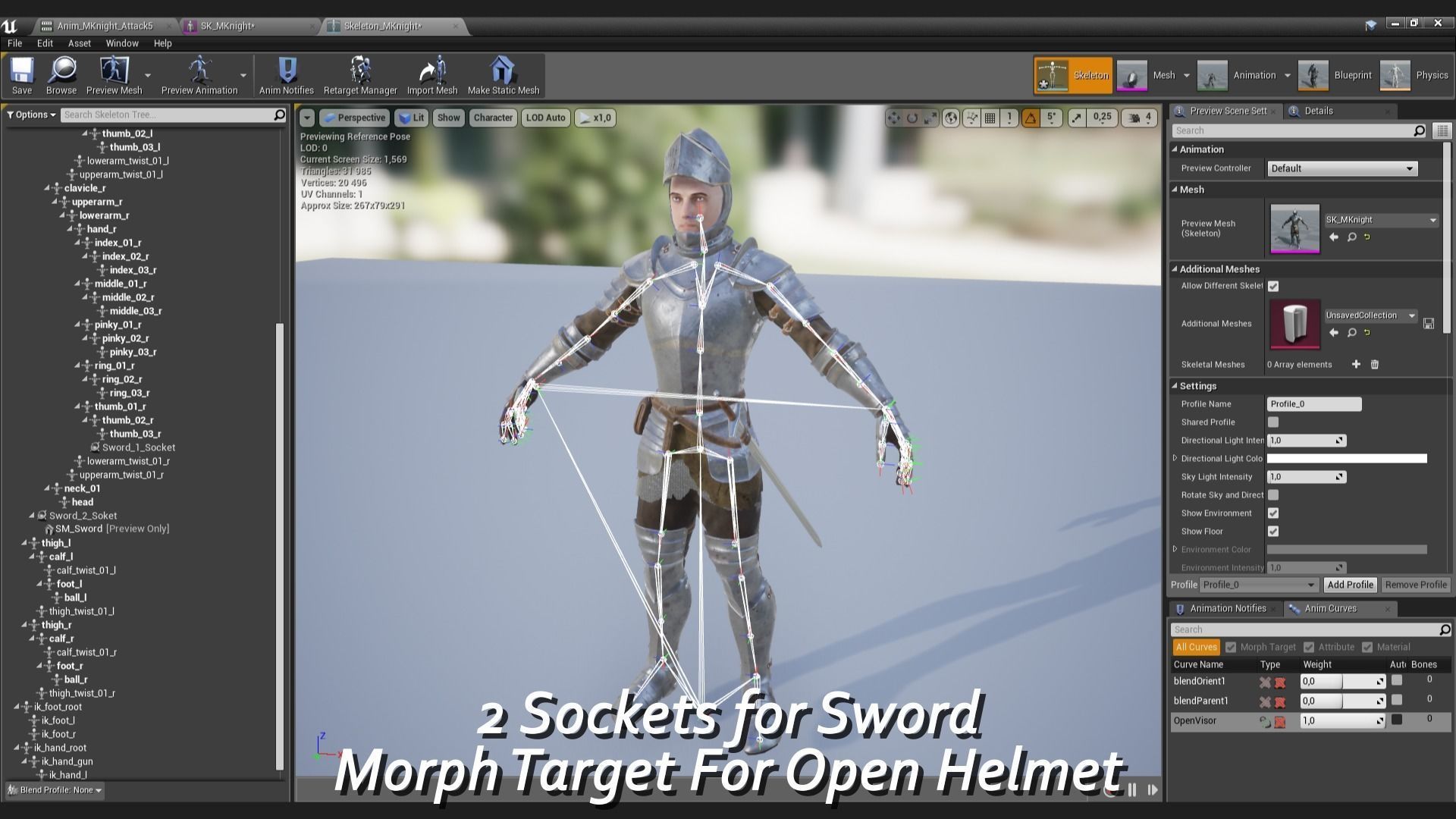The image size is (1456, 819).
Task: Enable Rotate Sky and Directional checkbox
Action: coord(1273,494)
